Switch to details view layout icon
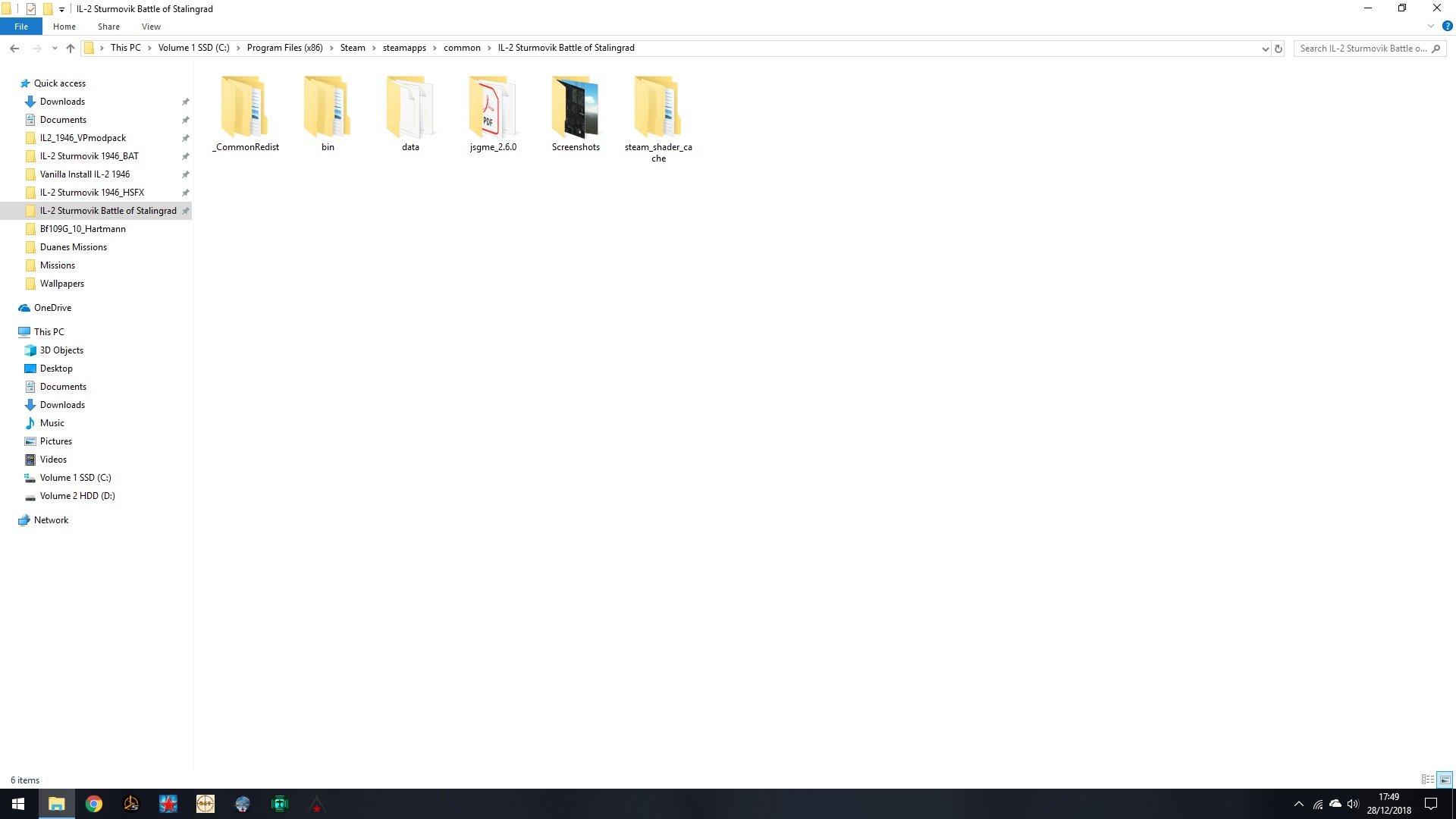 [x=1427, y=780]
